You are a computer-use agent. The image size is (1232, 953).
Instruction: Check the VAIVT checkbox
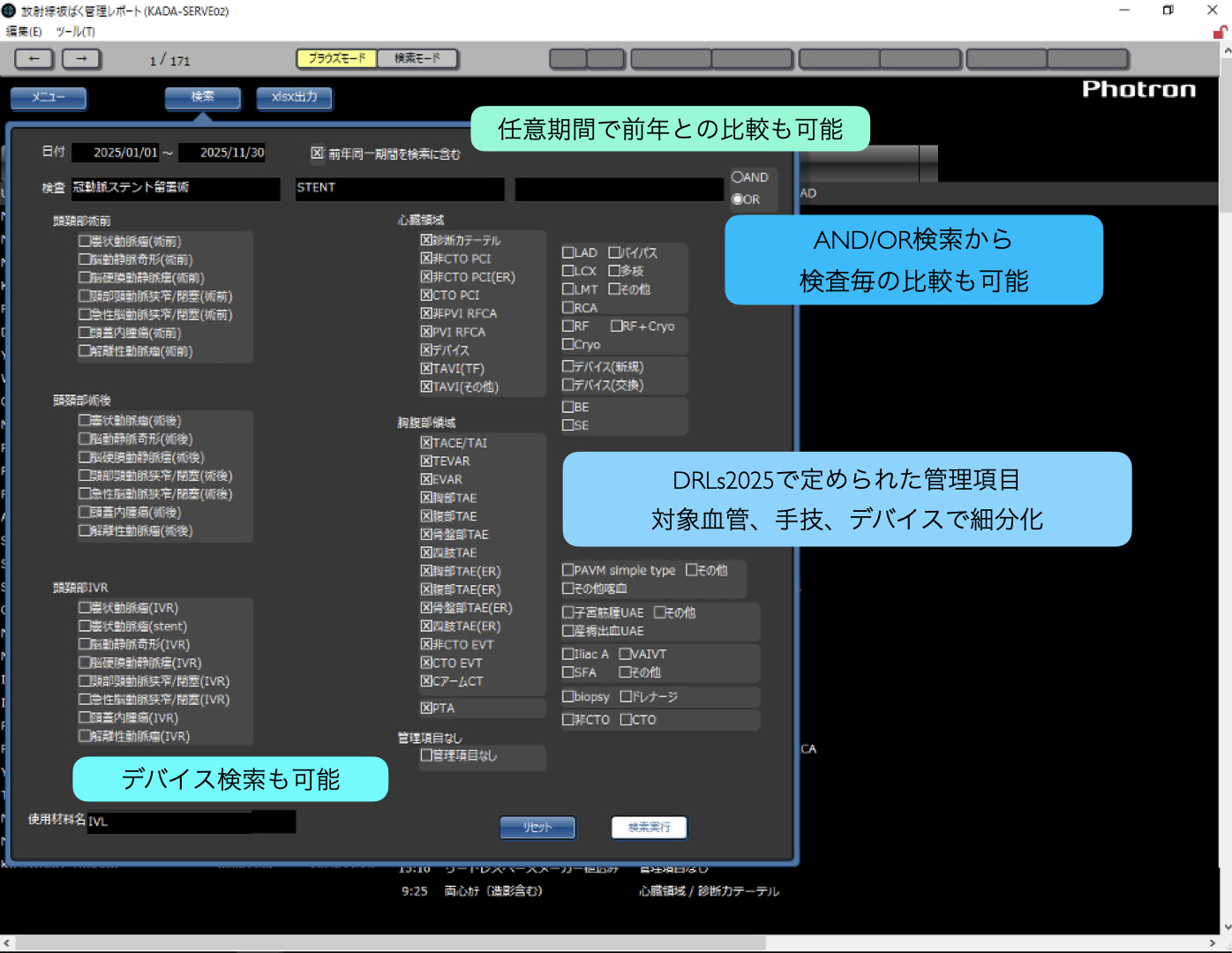[x=625, y=654]
